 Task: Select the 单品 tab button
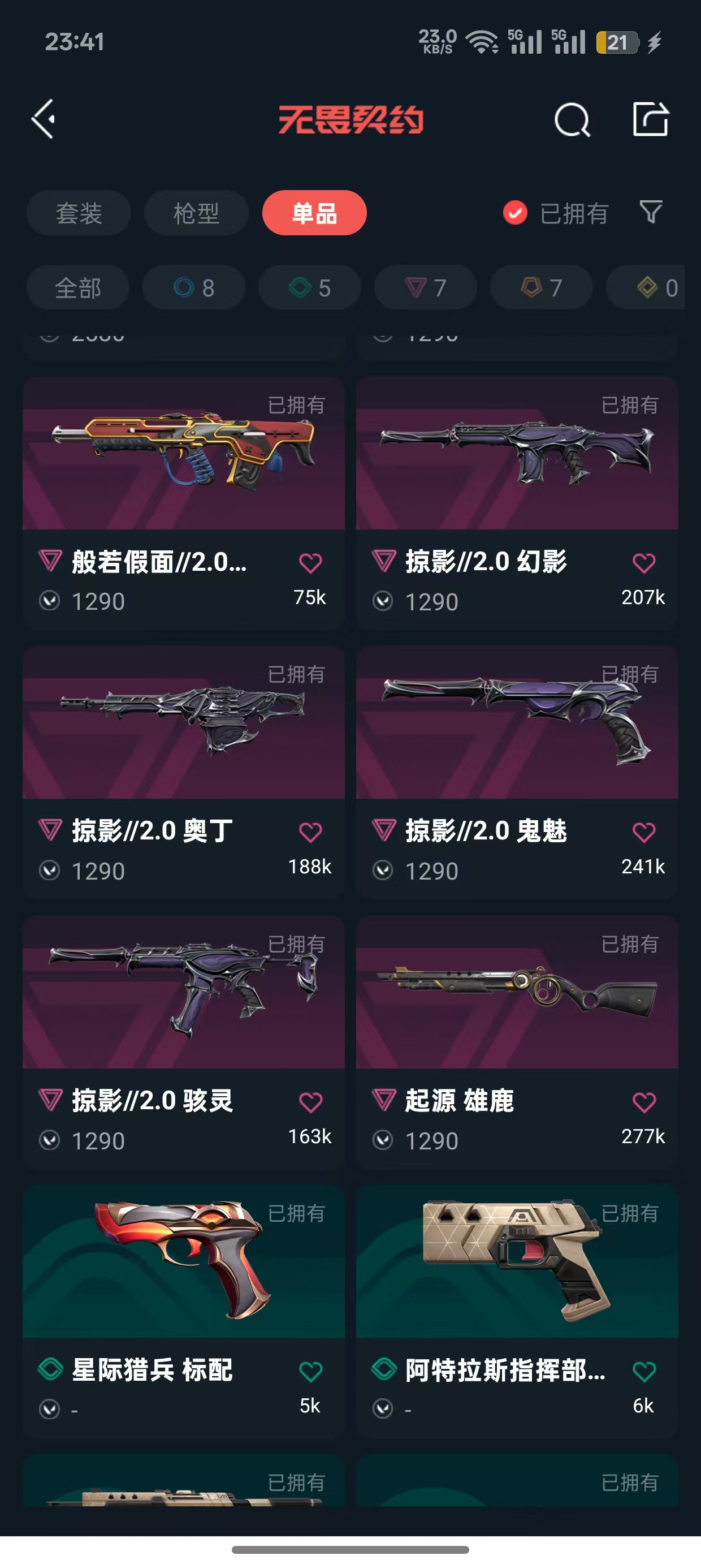314,213
